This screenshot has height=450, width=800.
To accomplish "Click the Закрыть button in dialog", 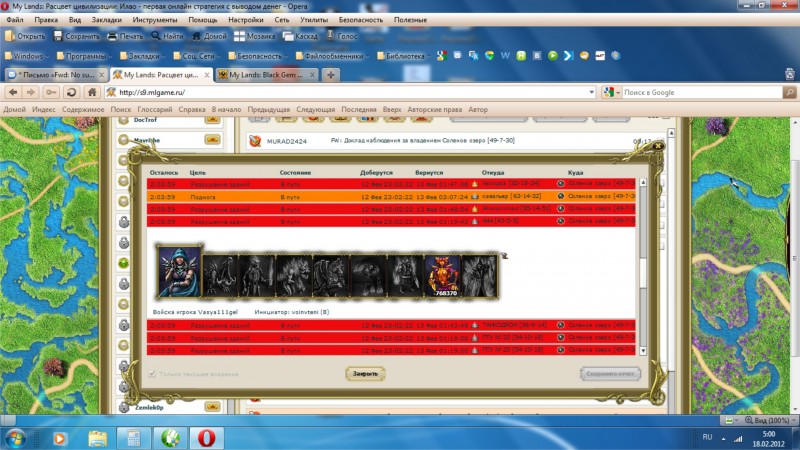I will pos(365,373).
